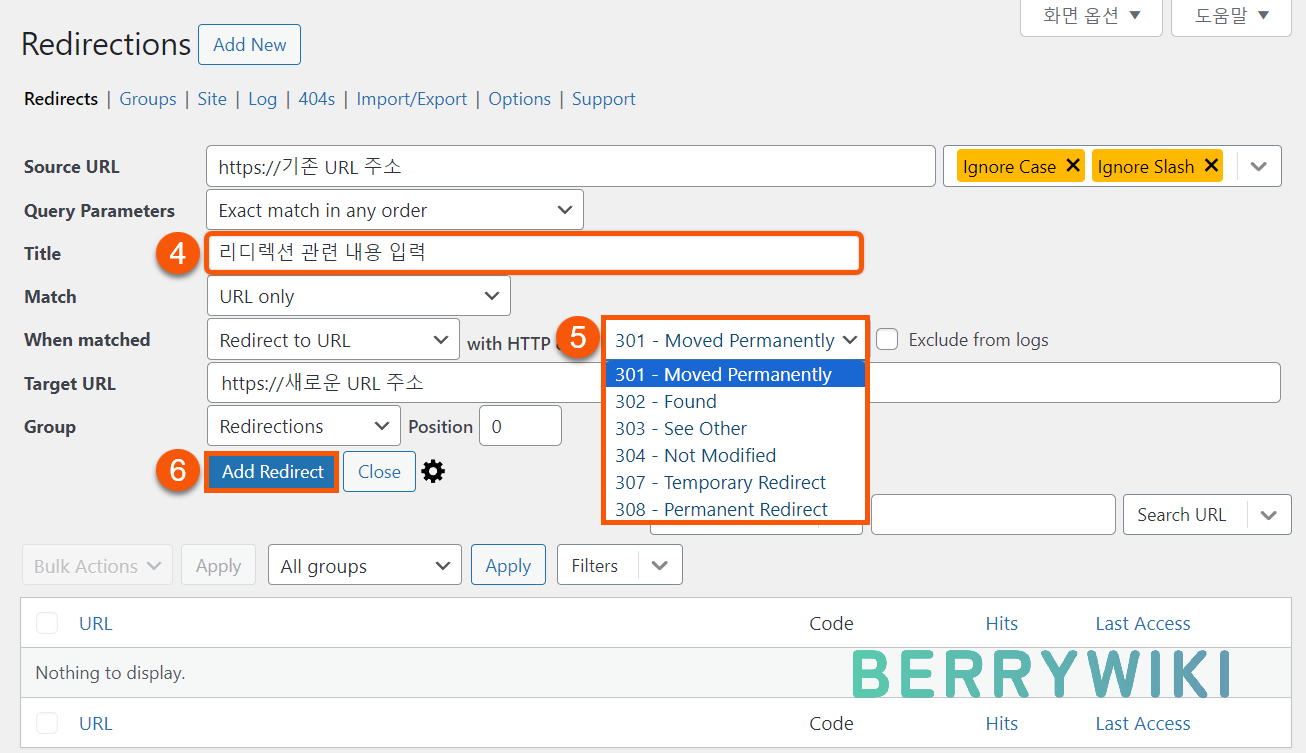Click the Search URL button
The image size is (1306, 753).
[x=1182, y=515]
